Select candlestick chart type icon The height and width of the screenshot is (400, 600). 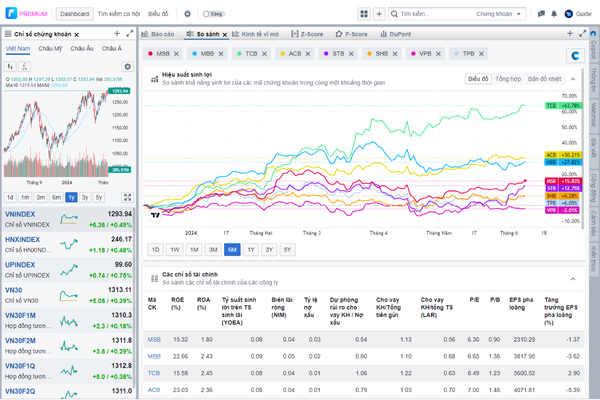(10, 67)
